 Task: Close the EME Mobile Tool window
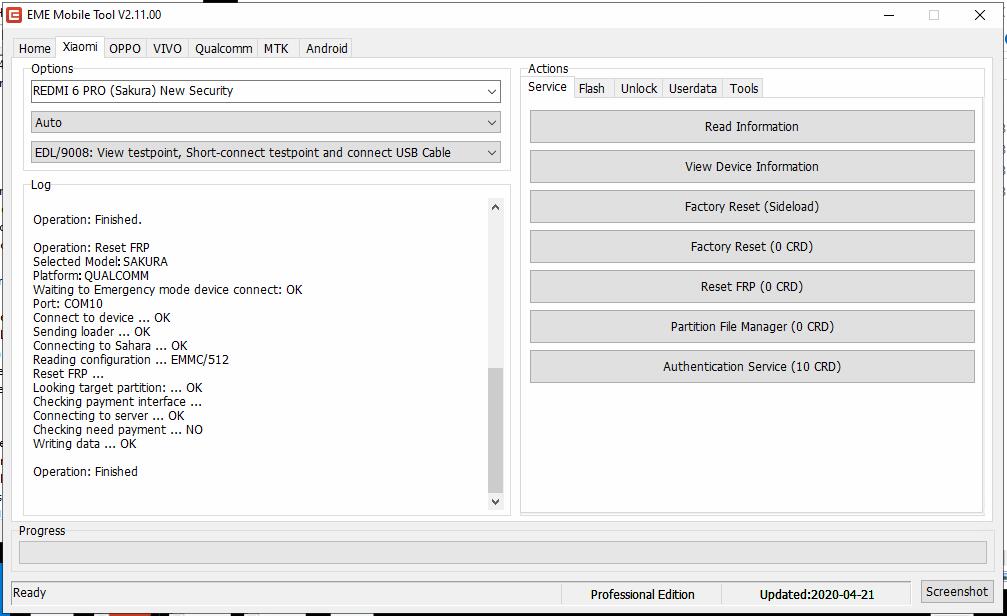coord(979,15)
